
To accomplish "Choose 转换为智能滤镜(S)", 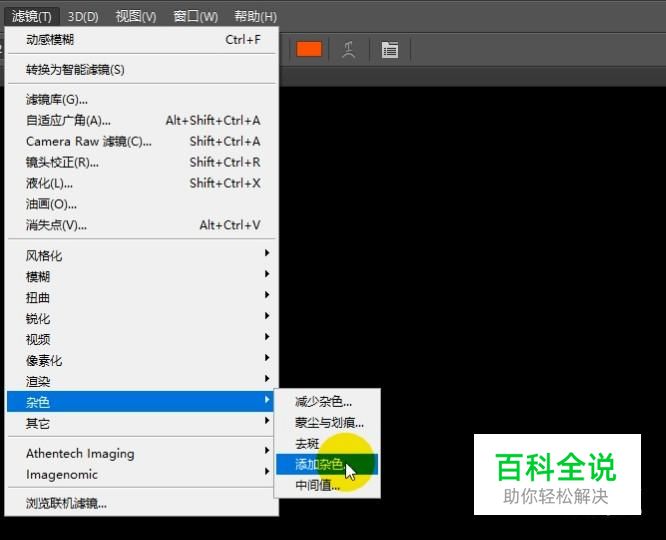I will click(x=143, y=70).
